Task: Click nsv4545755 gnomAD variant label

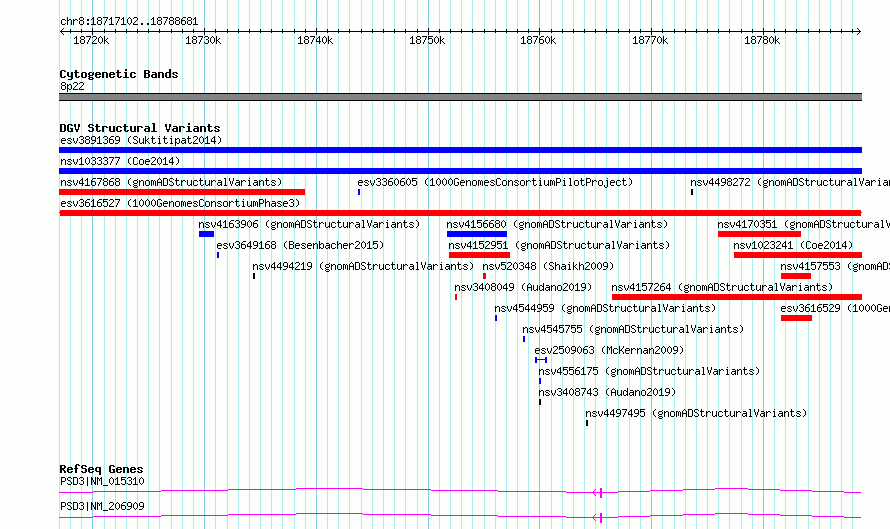Action: (x=633, y=329)
